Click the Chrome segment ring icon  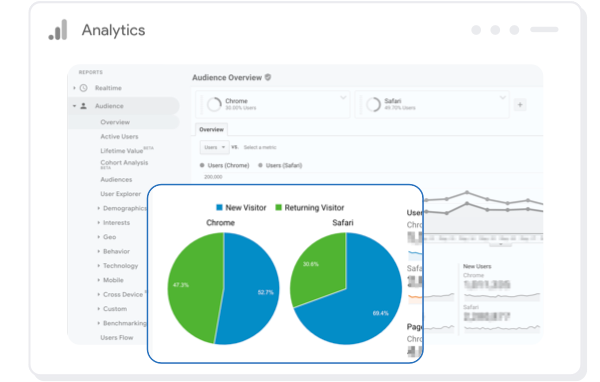(214, 104)
